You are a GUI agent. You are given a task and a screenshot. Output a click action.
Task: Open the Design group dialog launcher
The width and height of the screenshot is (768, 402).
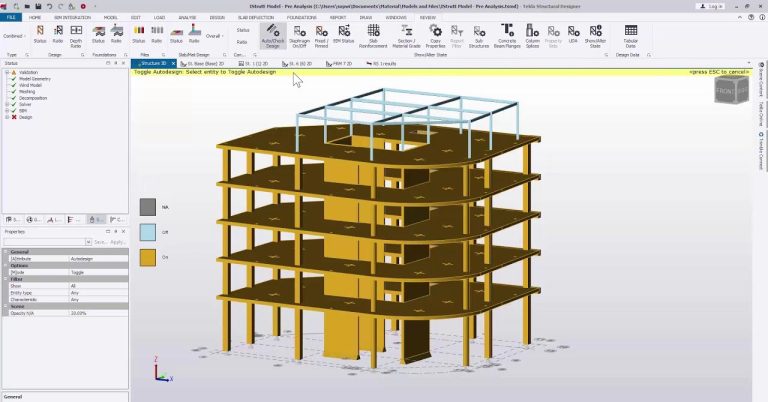(82, 55)
